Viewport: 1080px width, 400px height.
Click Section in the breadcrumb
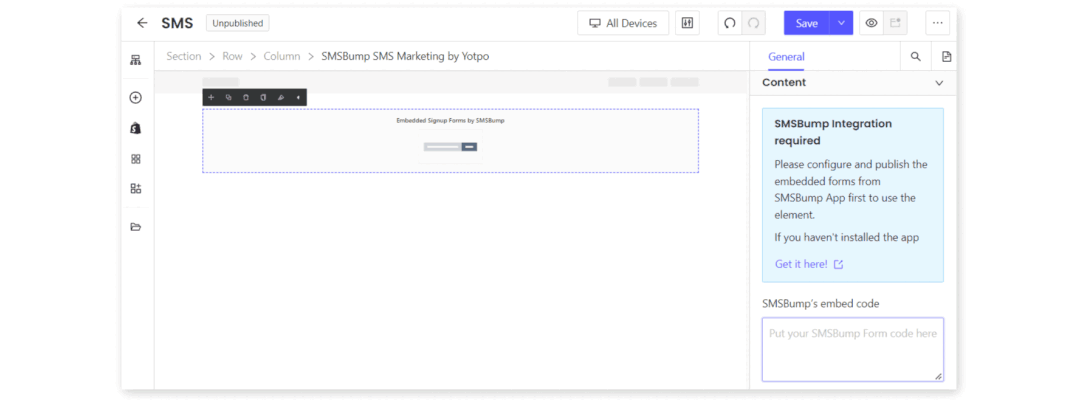184,56
